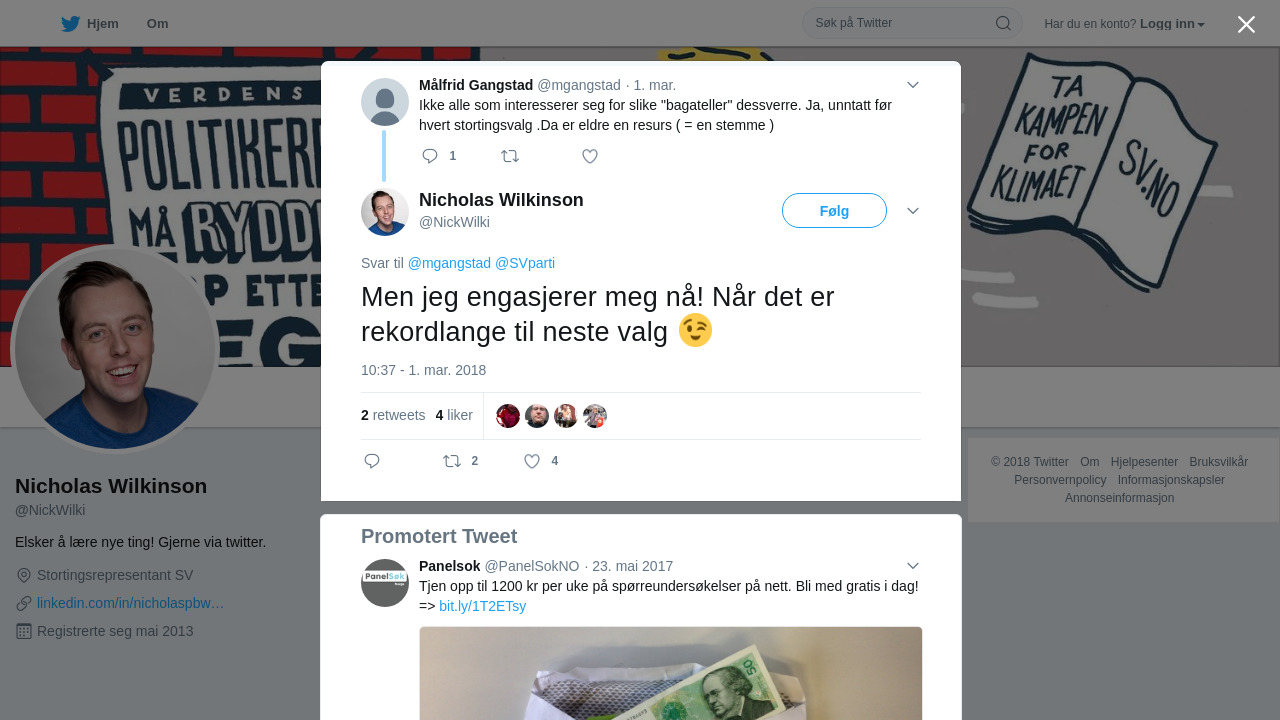
Task: Expand options chevron on Panelsok promoted tweet
Action: pyautogui.click(x=913, y=566)
